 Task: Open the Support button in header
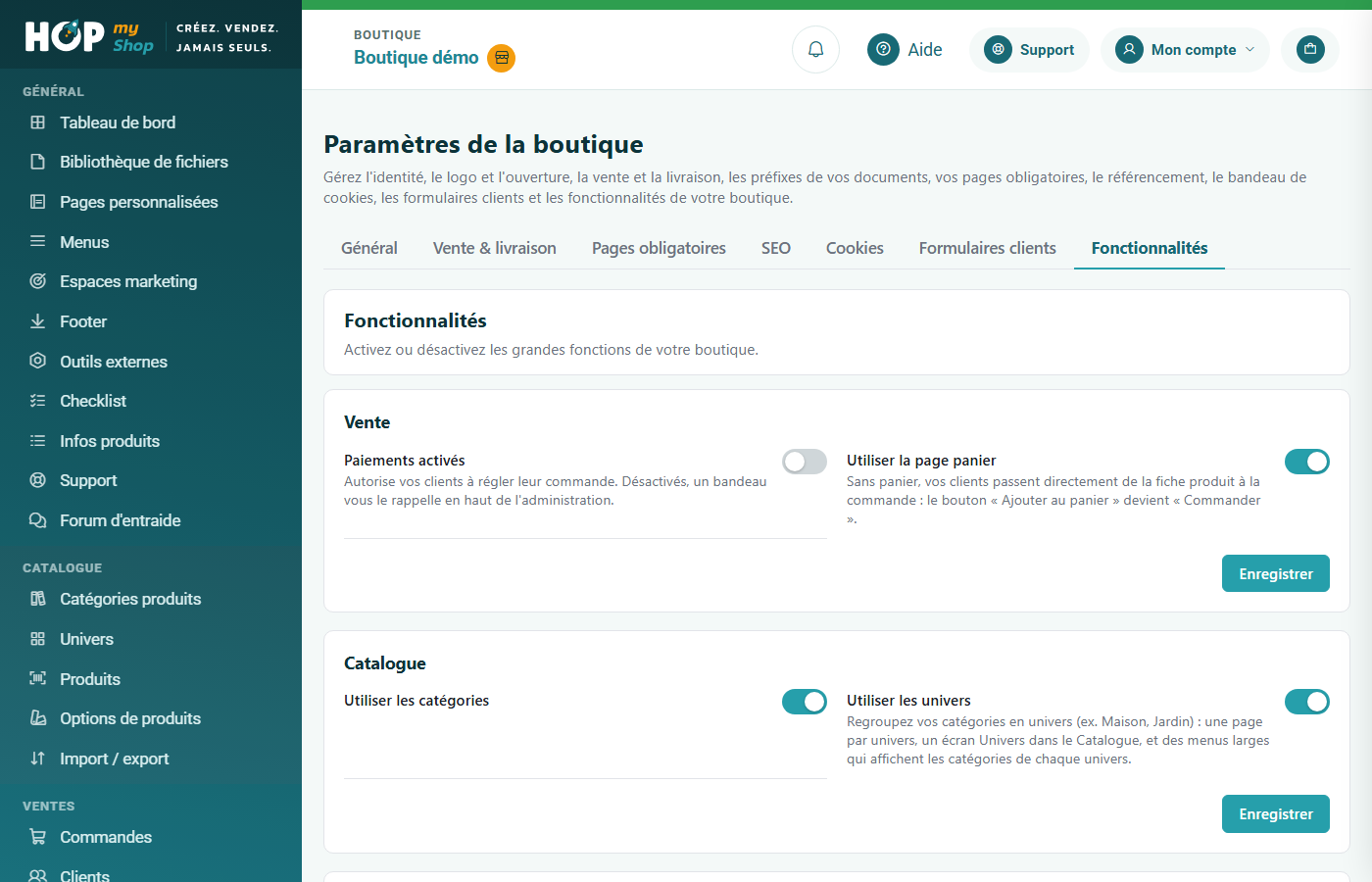click(1029, 49)
